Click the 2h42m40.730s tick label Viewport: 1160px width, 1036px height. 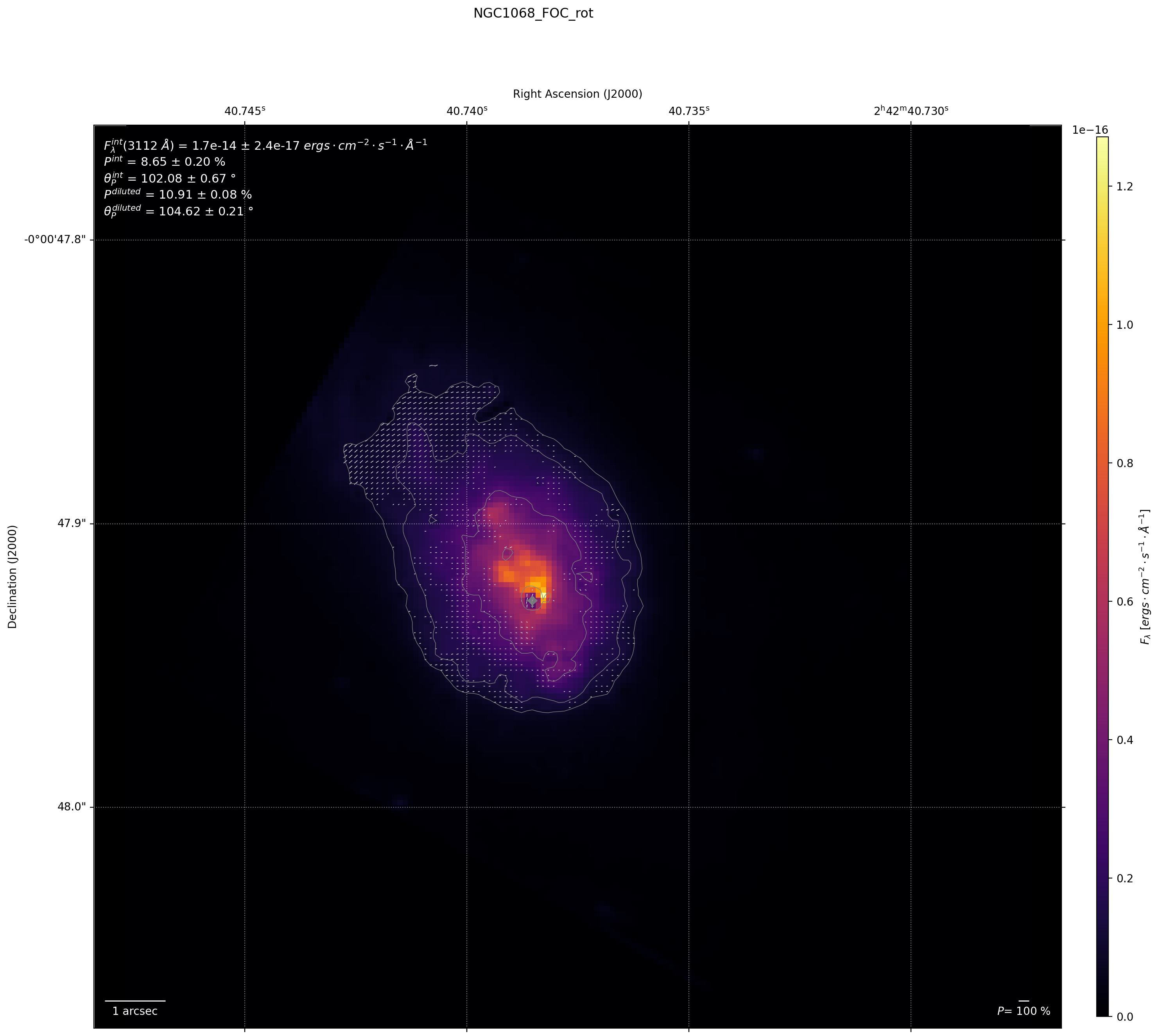pyautogui.click(x=911, y=111)
